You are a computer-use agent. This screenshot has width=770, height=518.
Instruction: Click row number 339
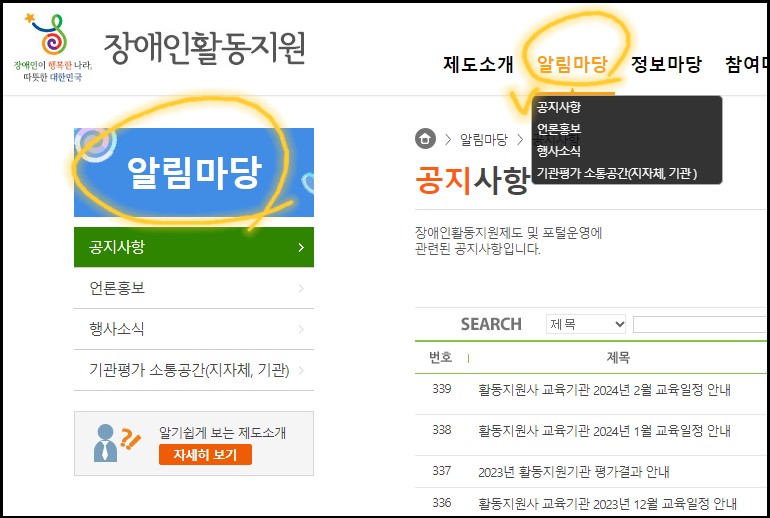[x=441, y=389]
